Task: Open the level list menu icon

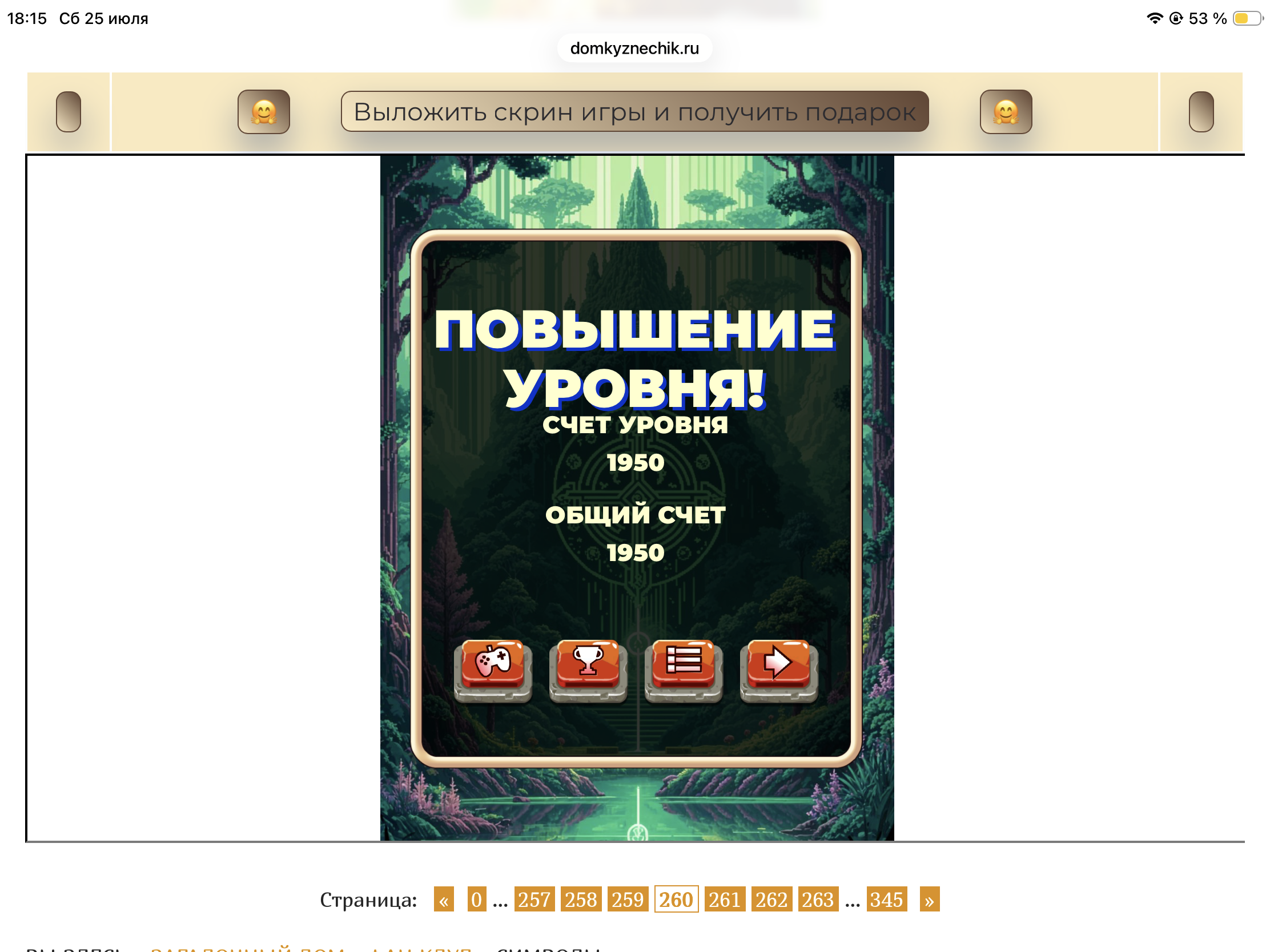Action: click(x=683, y=670)
